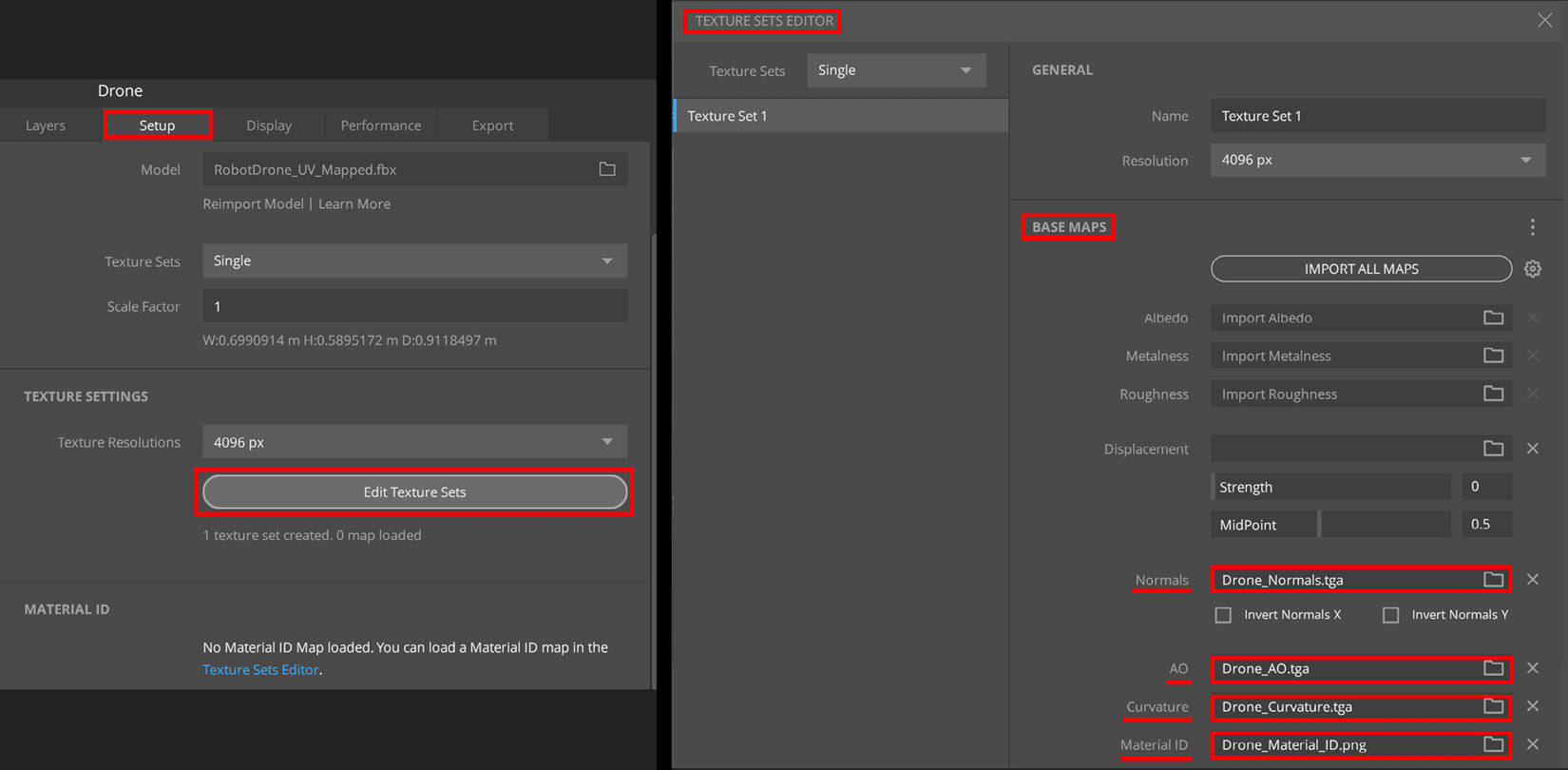The image size is (1568, 770).
Task: Switch to the Display tab
Action: 269,125
